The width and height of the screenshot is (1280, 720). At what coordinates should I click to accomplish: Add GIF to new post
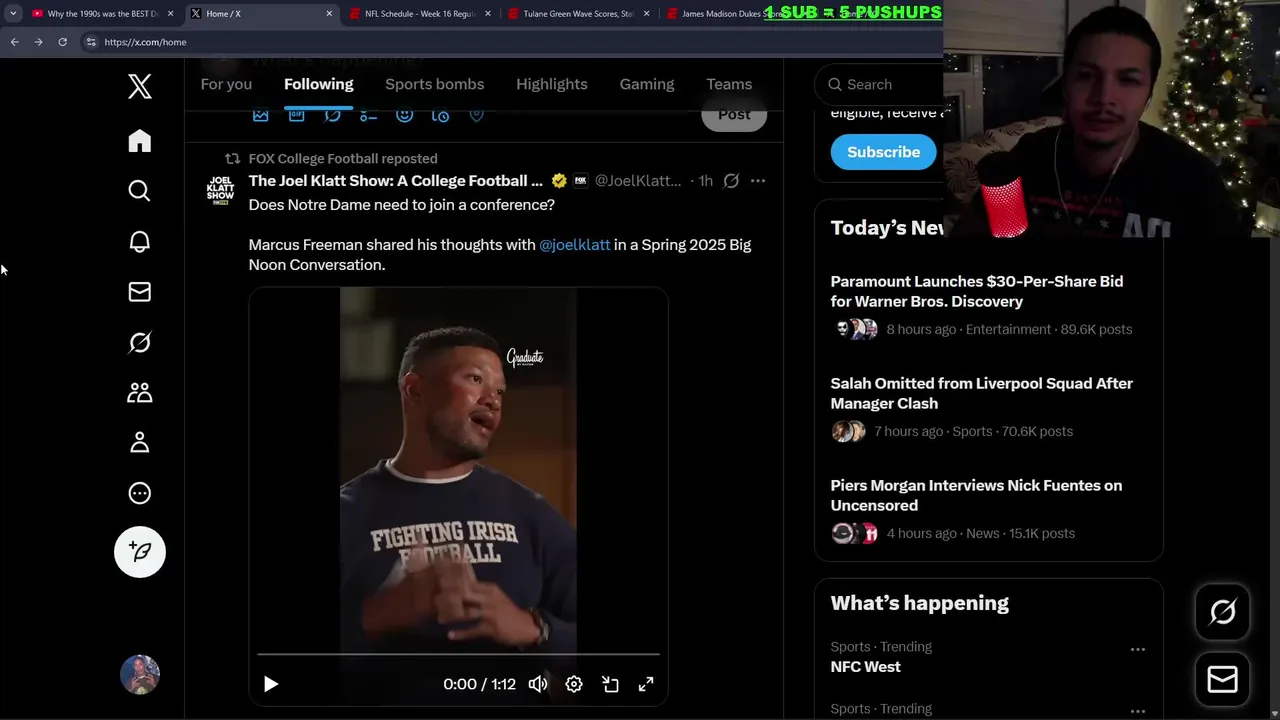297,115
